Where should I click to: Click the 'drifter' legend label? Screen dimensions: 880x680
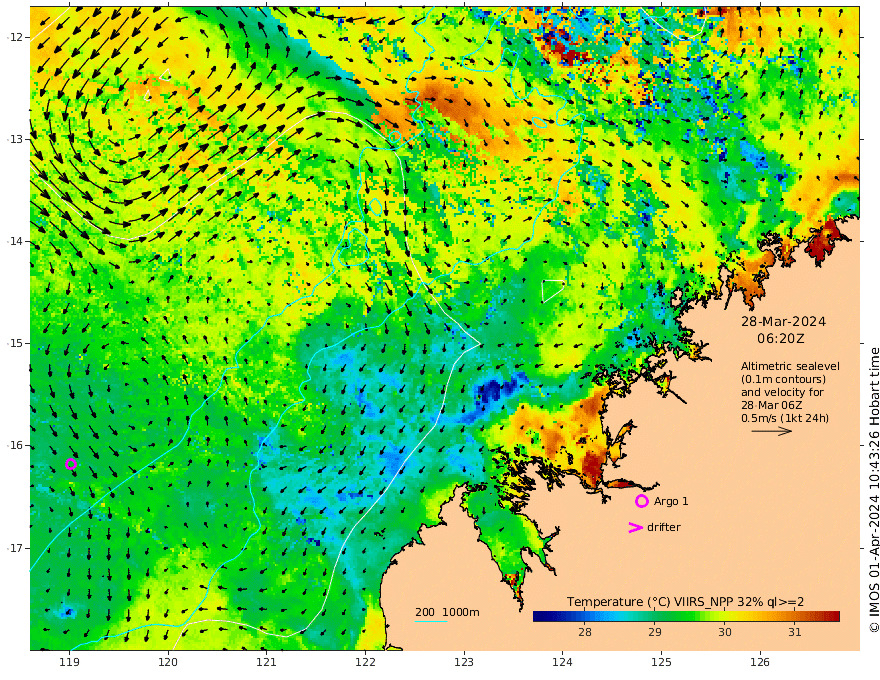664,527
